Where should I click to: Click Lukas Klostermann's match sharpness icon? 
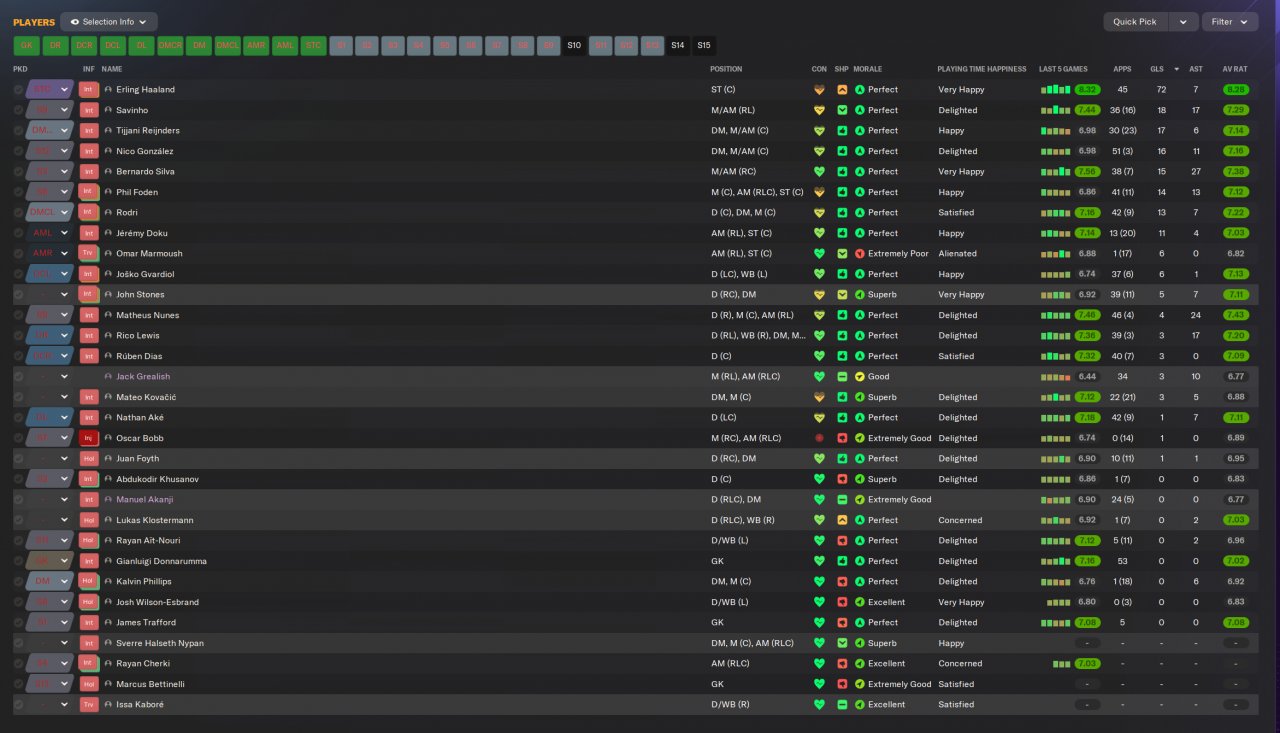pos(842,520)
